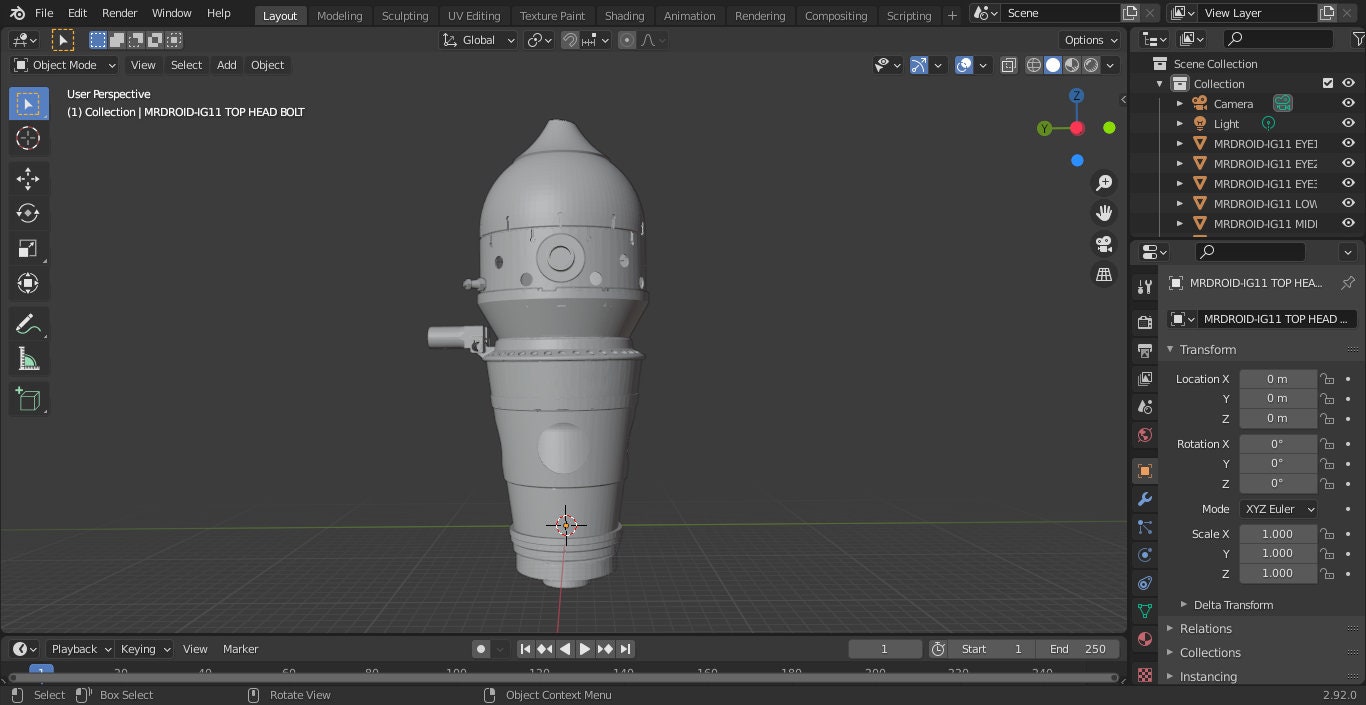Switch to Material Properties sphere icon

point(1144,639)
